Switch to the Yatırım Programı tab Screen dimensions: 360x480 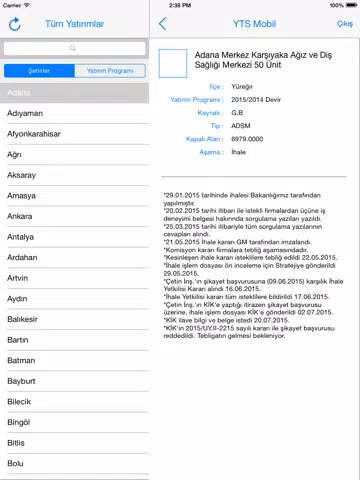(110, 71)
